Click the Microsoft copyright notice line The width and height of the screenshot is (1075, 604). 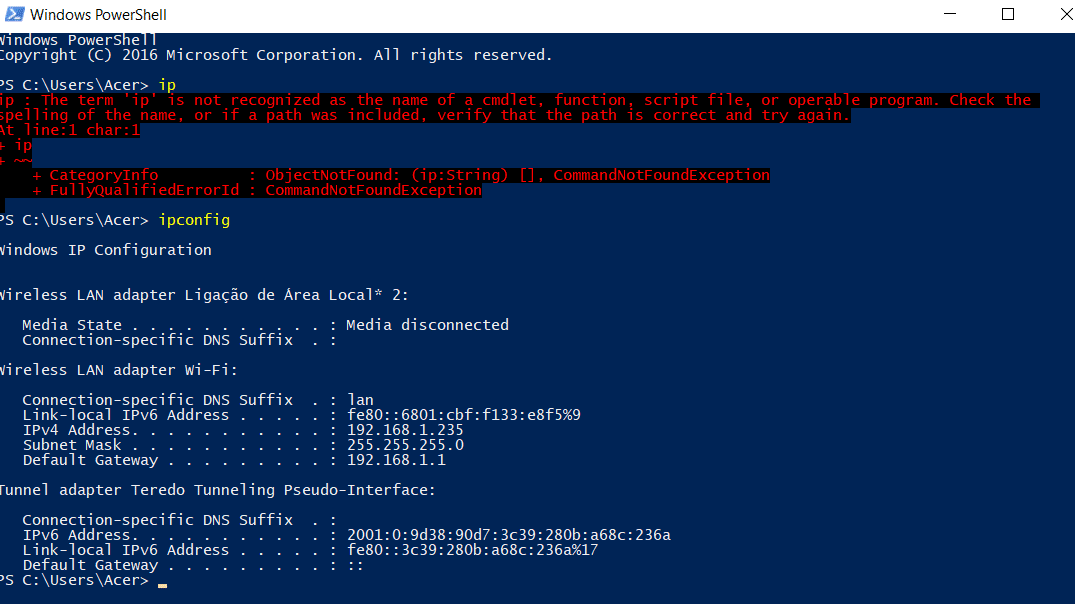pyautogui.click(x=275, y=55)
